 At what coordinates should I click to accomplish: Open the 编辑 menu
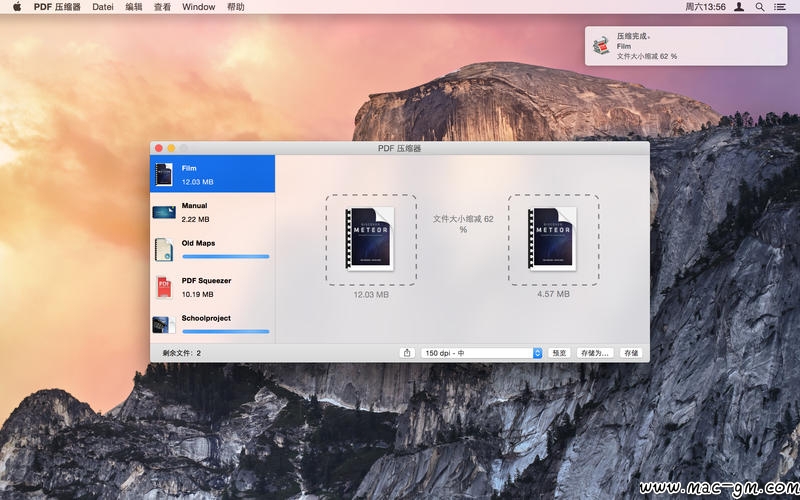[x=134, y=7]
